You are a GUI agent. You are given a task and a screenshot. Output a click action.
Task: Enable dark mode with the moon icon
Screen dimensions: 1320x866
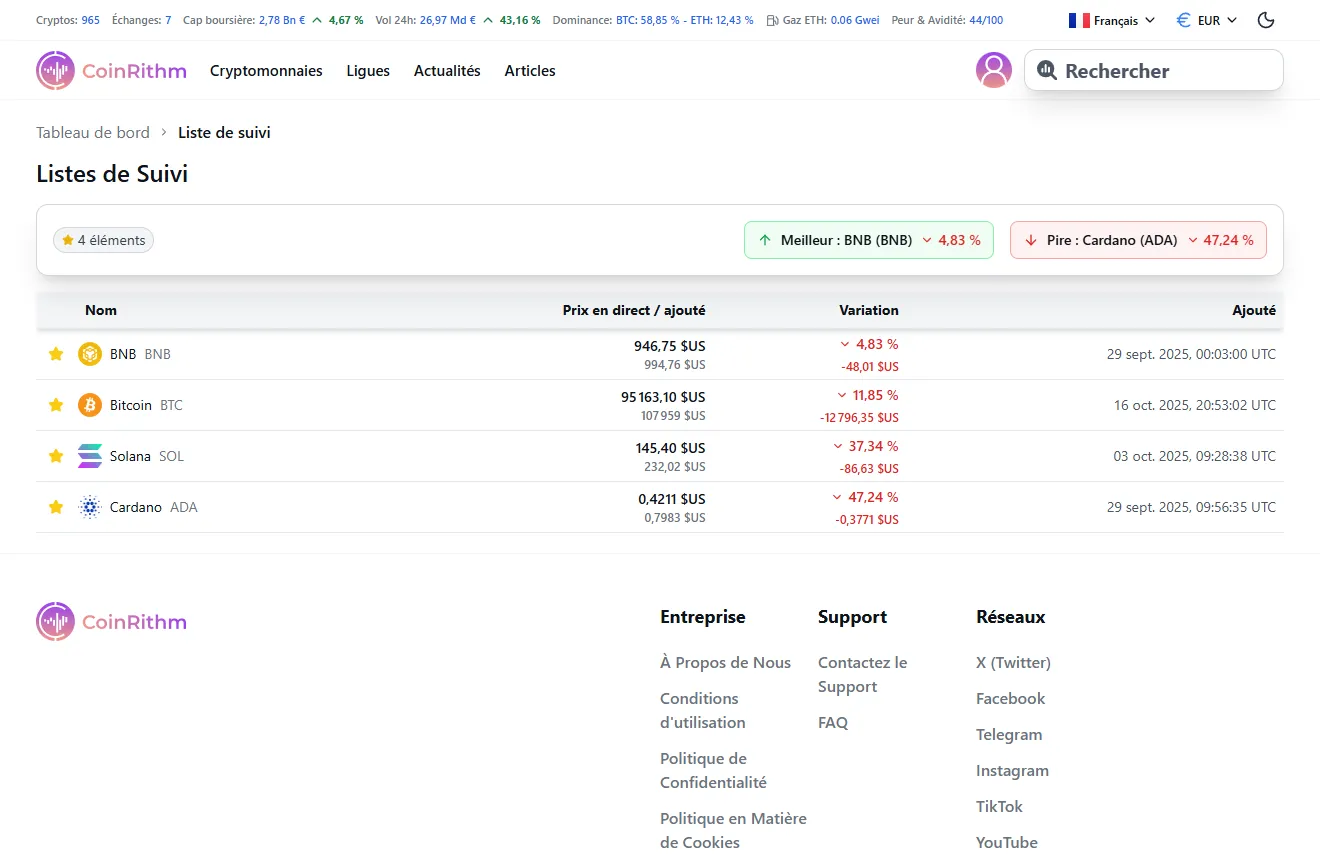pyautogui.click(x=1265, y=19)
